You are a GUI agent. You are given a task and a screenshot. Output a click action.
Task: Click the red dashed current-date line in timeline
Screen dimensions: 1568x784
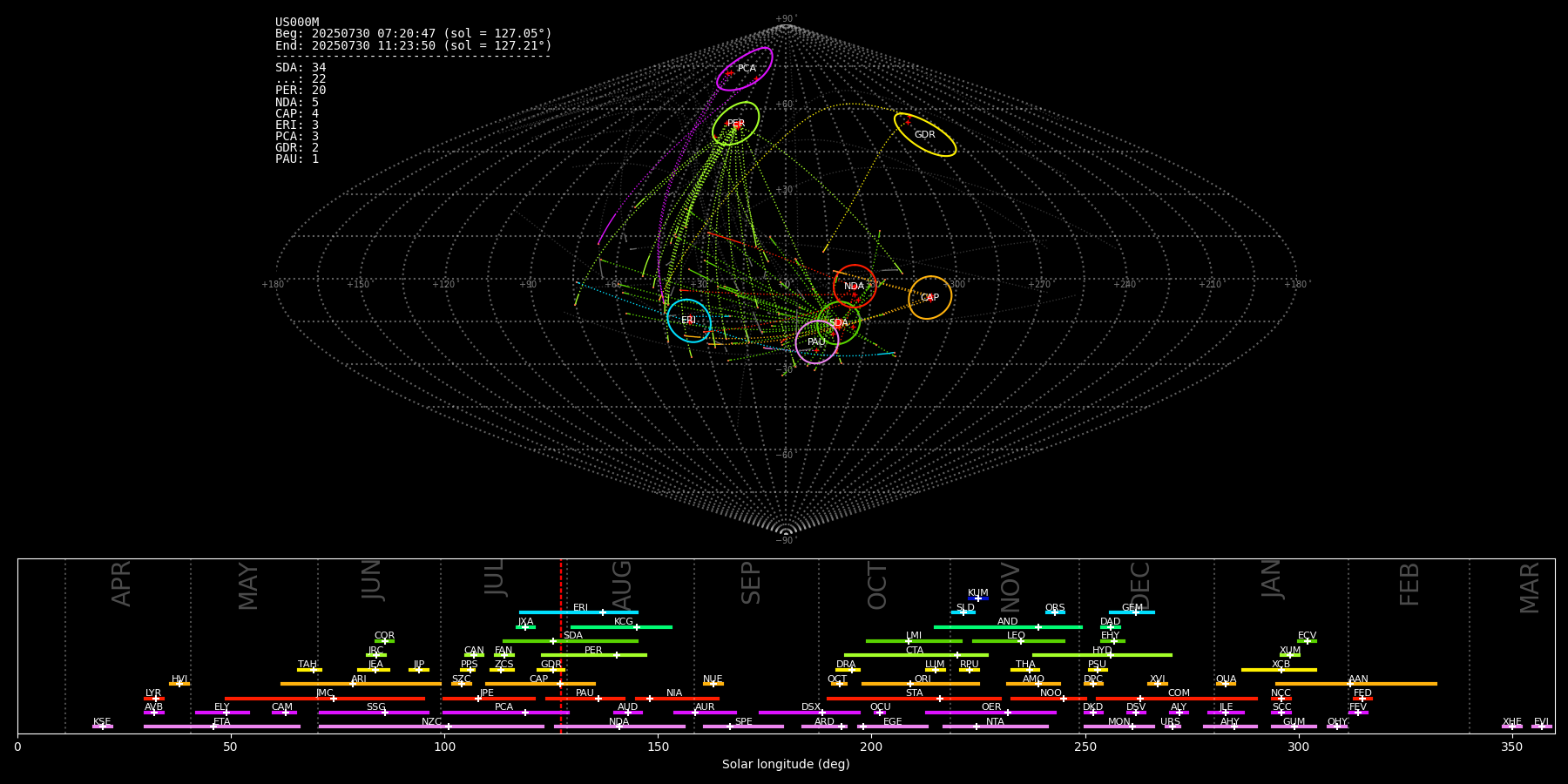561,645
